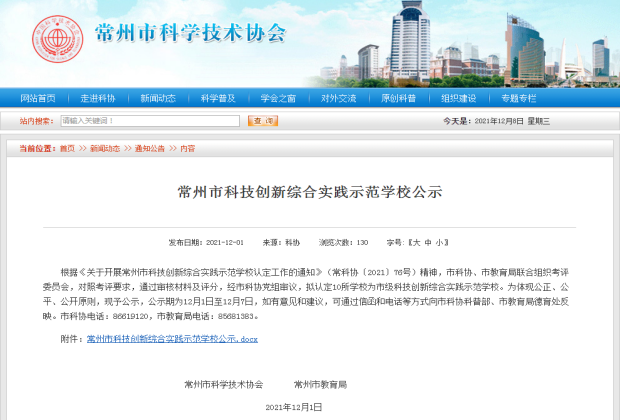This screenshot has width=620, height=420.
Task: Click the 来源: 科协 source text
Action: (x=281, y=243)
